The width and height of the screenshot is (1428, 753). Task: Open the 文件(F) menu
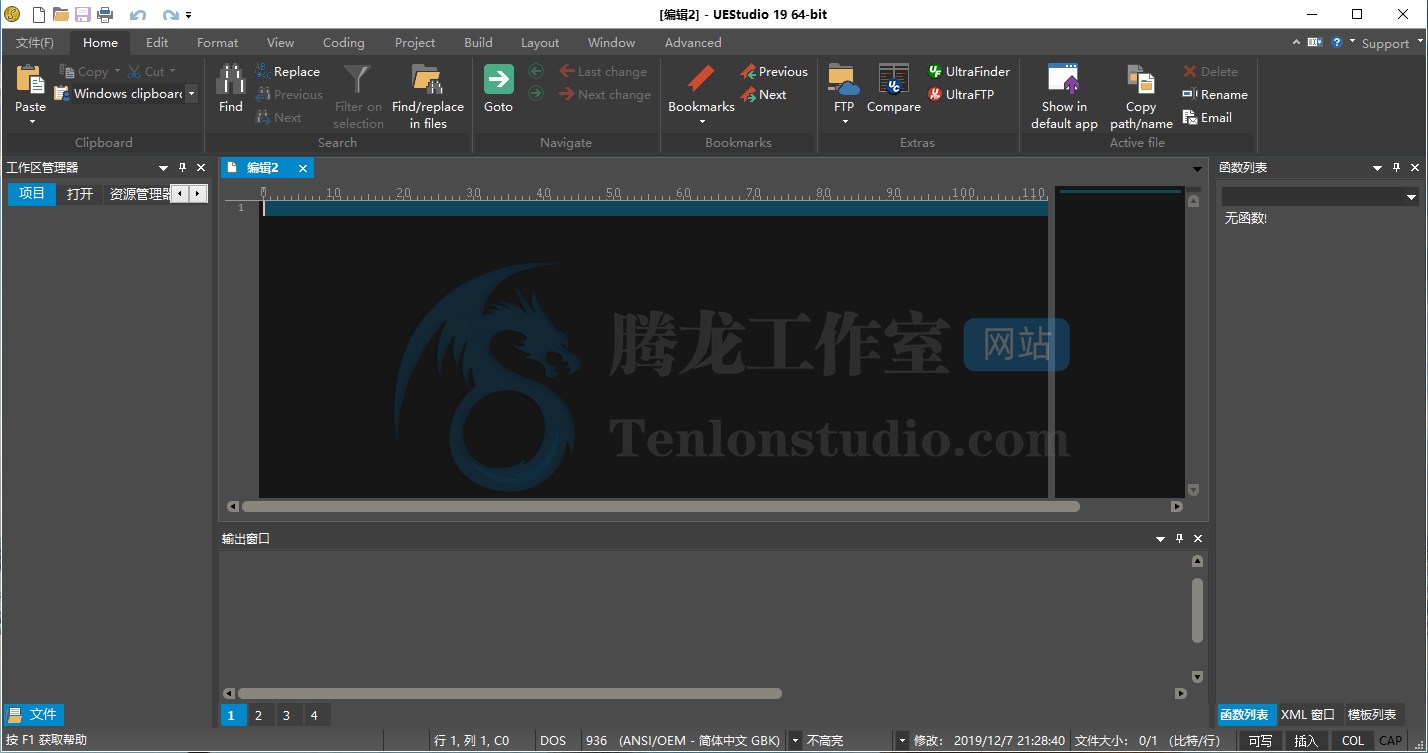(35, 43)
